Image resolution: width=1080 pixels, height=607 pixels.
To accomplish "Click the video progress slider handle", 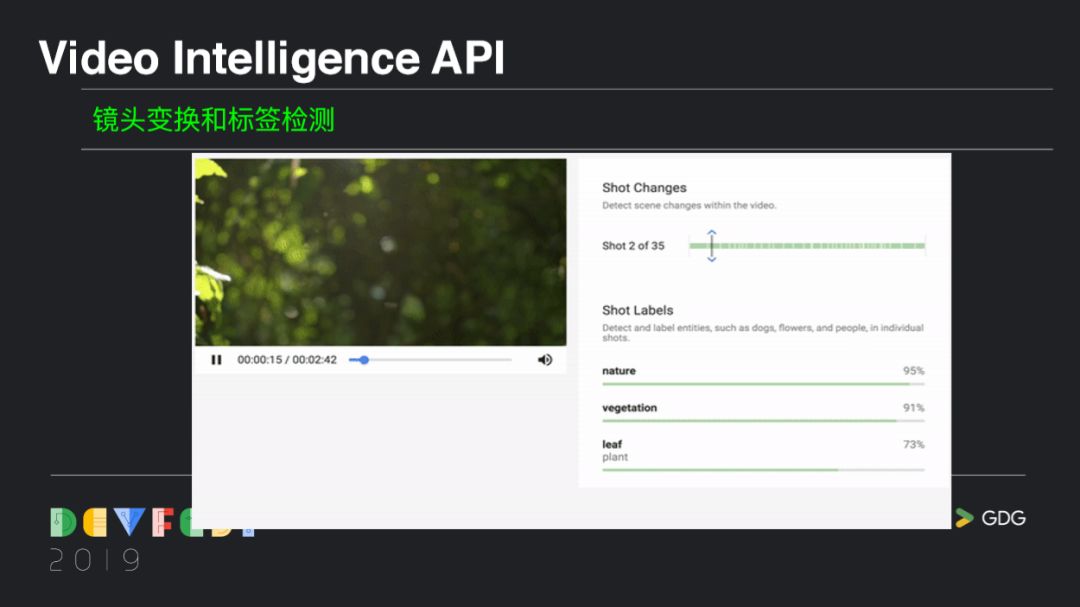I will (x=364, y=360).
